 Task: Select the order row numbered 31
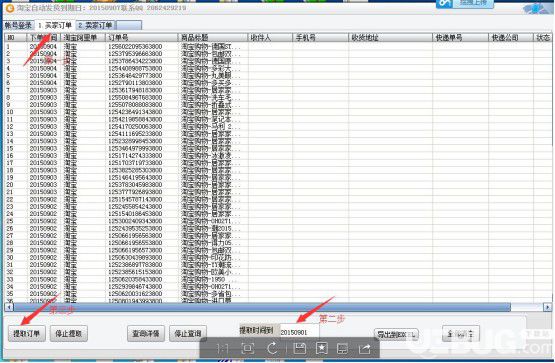point(278,265)
